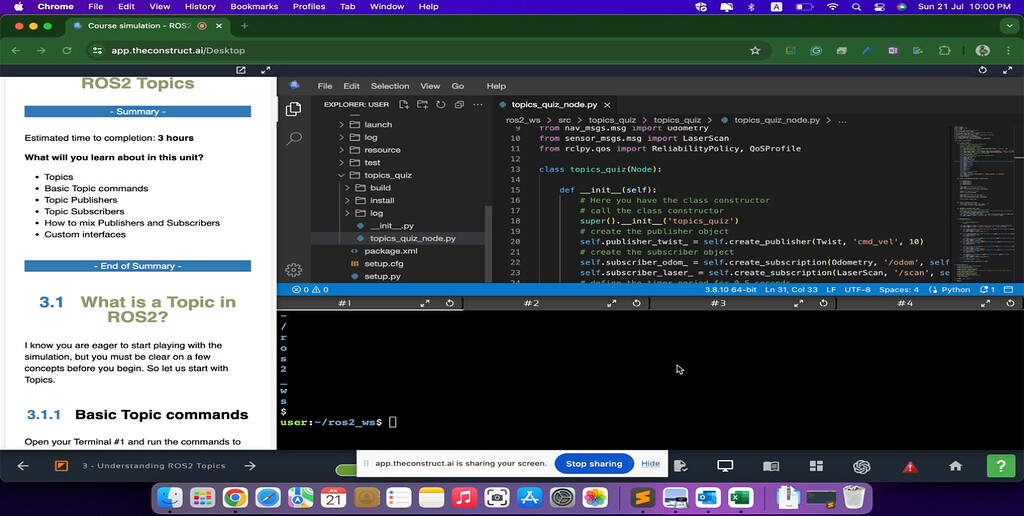Open the Explorer view in the activity bar
Screen dimensions: 1024x516
tap(294, 109)
